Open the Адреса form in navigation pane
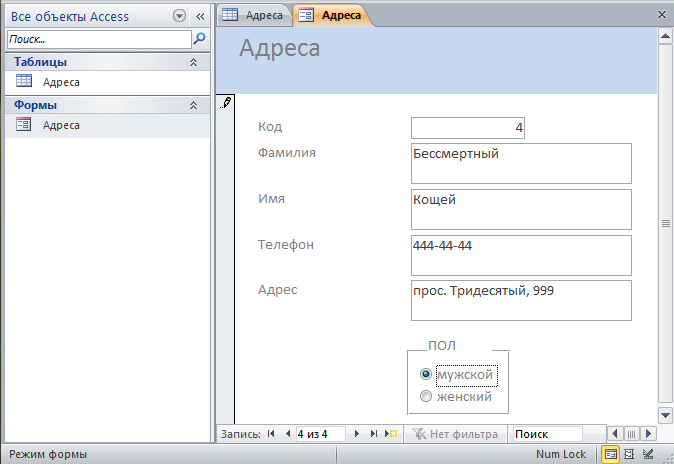The height and width of the screenshot is (464, 674). 107,125
